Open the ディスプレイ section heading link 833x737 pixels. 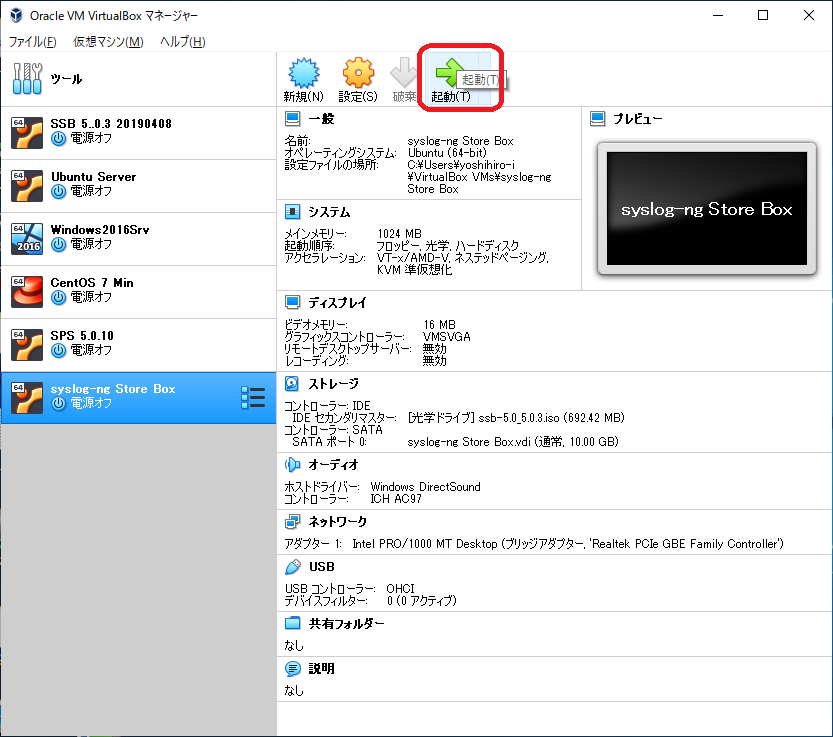click(x=337, y=302)
